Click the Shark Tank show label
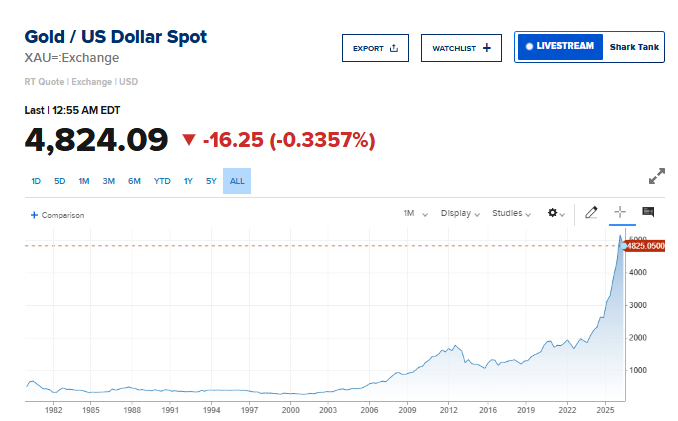The height and width of the screenshot is (421, 678). click(634, 46)
